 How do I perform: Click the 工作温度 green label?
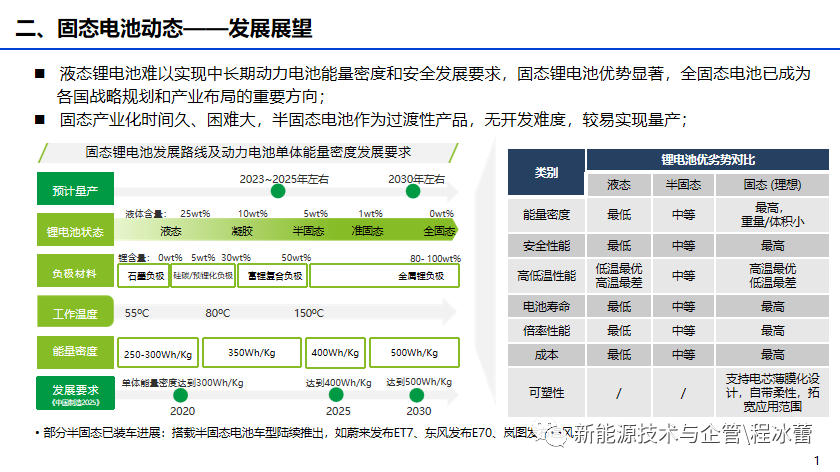[x=75, y=314]
